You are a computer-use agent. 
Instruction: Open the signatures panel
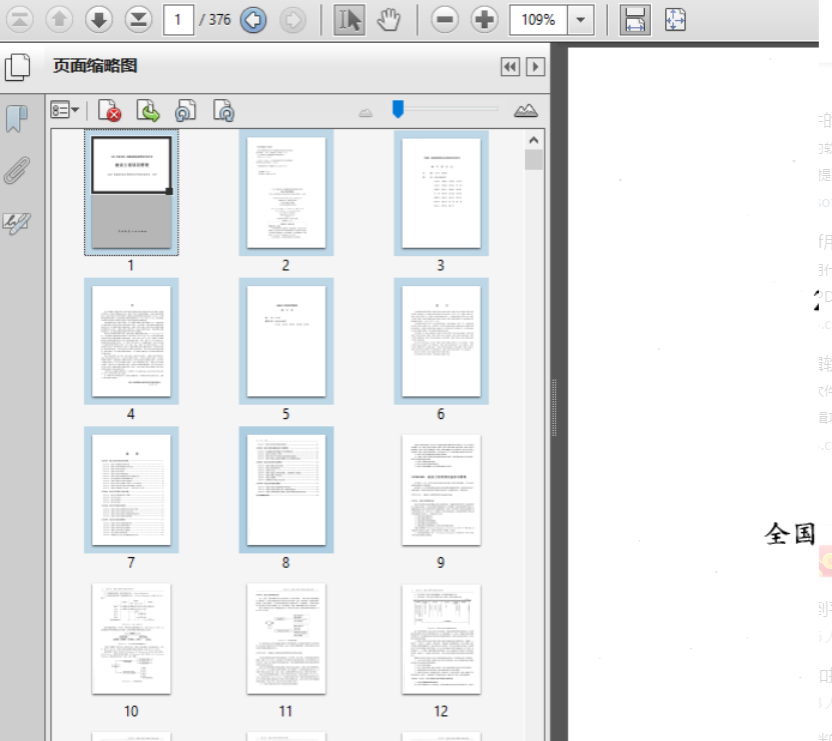point(17,222)
